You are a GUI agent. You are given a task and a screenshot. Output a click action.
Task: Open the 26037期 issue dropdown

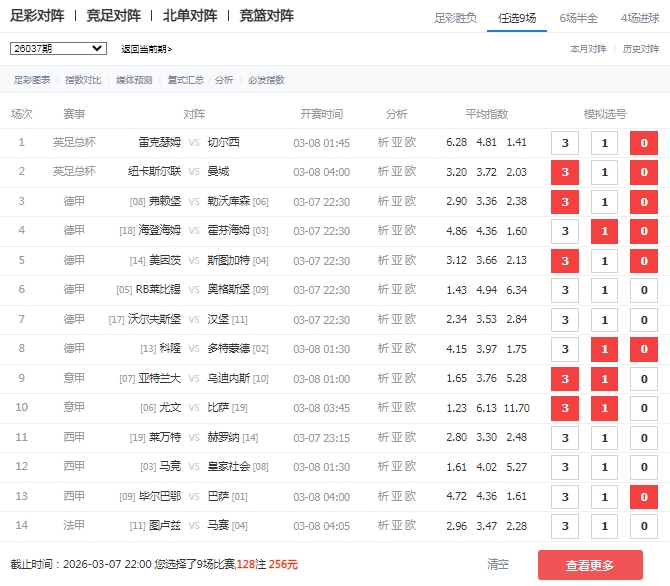(x=58, y=48)
